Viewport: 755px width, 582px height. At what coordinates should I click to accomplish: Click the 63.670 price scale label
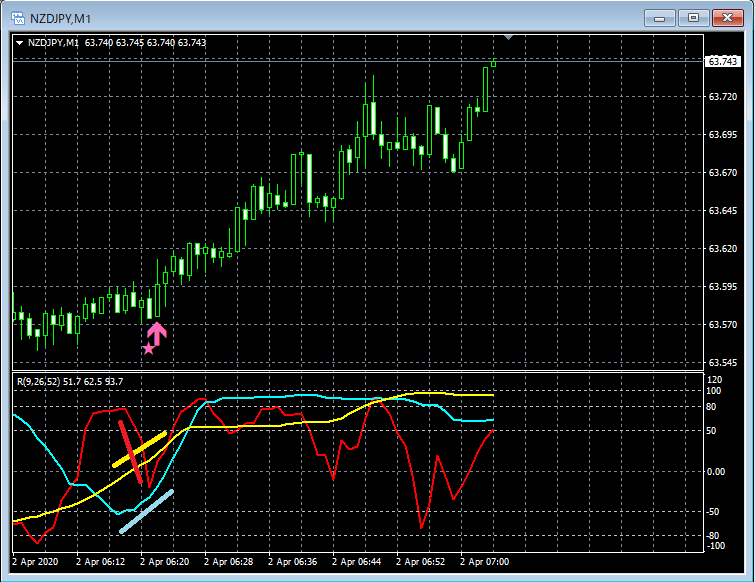tap(723, 172)
